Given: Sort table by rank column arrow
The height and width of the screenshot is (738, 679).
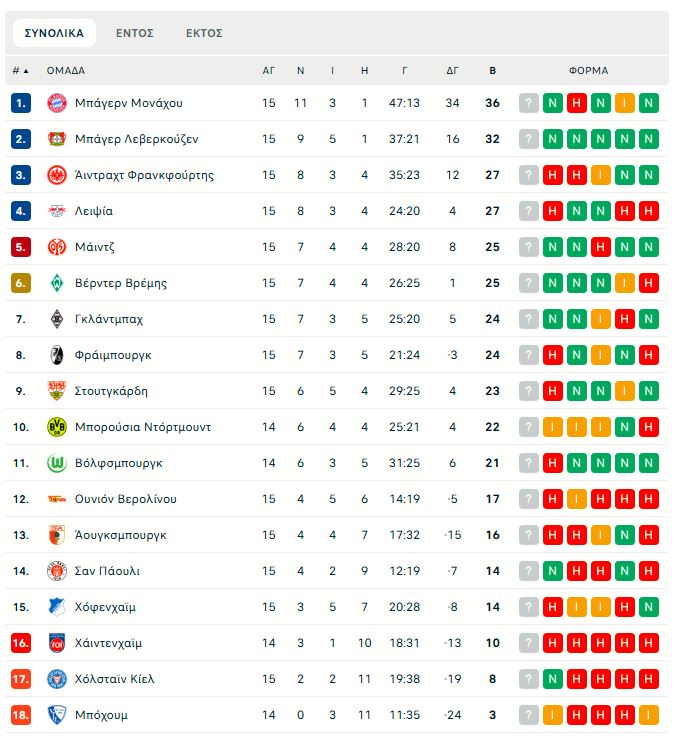Looking at the screenshot, I should coord(25,71).
